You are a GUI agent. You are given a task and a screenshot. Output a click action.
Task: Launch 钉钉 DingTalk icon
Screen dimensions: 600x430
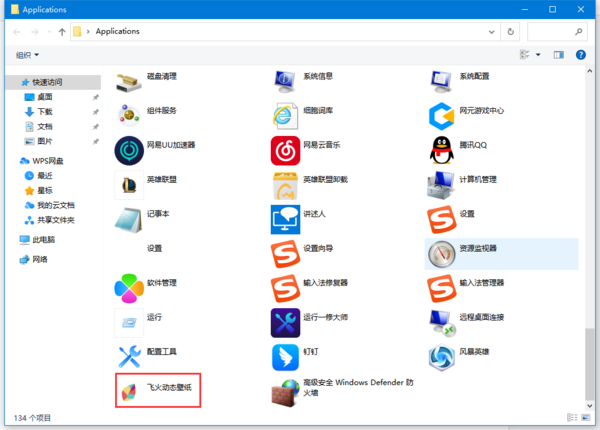285,357
